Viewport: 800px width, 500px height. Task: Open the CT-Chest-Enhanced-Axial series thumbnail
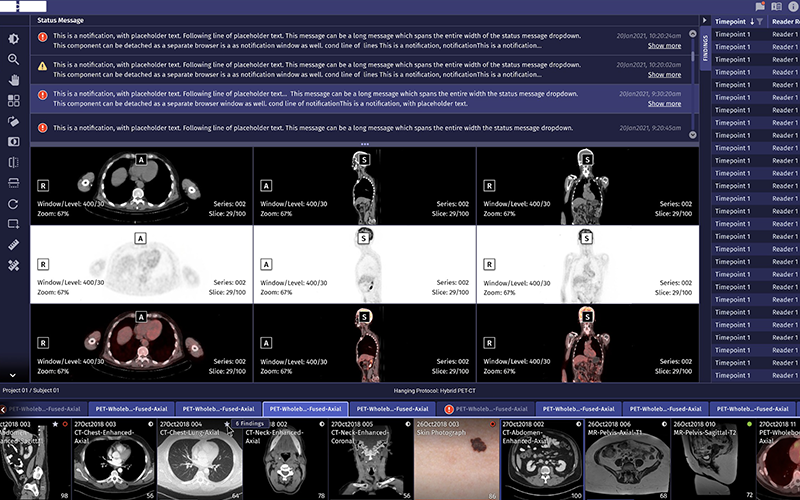[x=114, y=460]
